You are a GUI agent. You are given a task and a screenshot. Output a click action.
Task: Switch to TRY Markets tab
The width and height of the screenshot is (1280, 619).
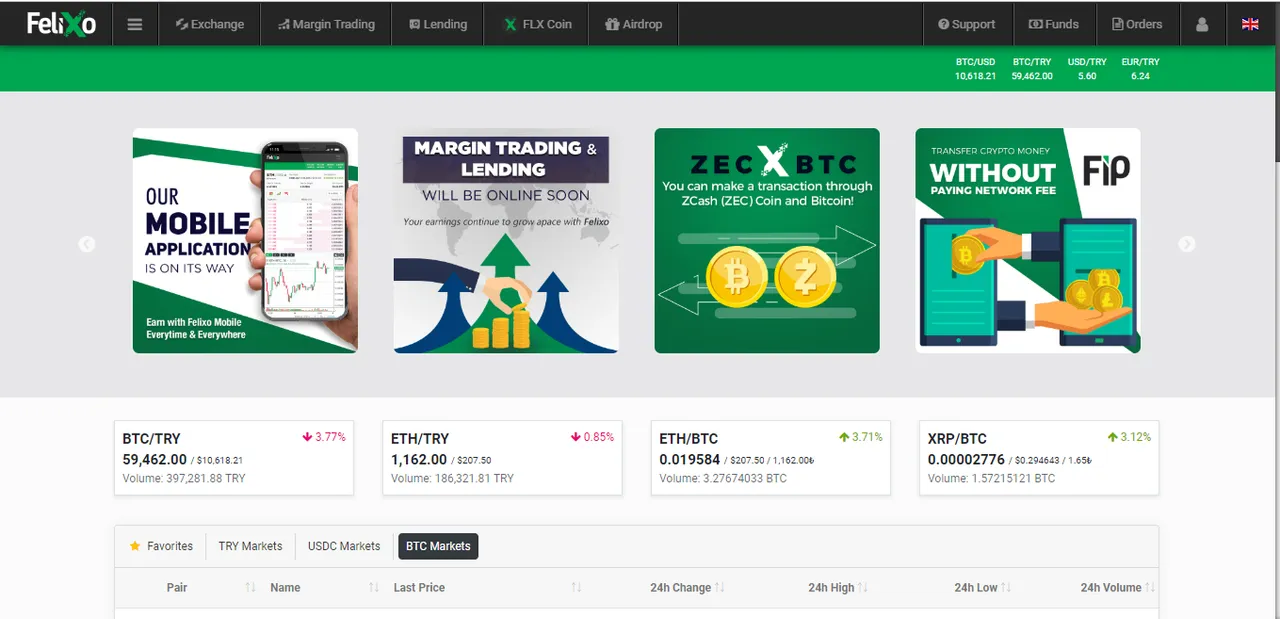coord(250,546)
